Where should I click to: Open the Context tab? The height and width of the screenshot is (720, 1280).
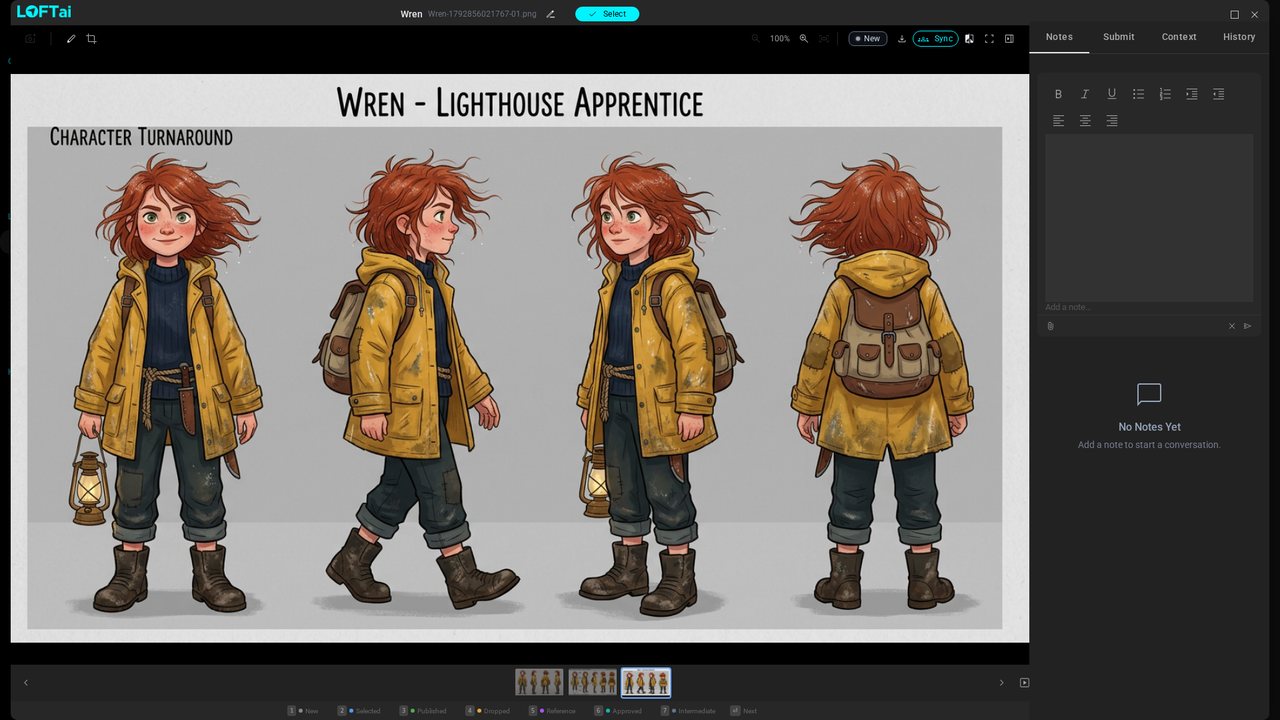1179,37
